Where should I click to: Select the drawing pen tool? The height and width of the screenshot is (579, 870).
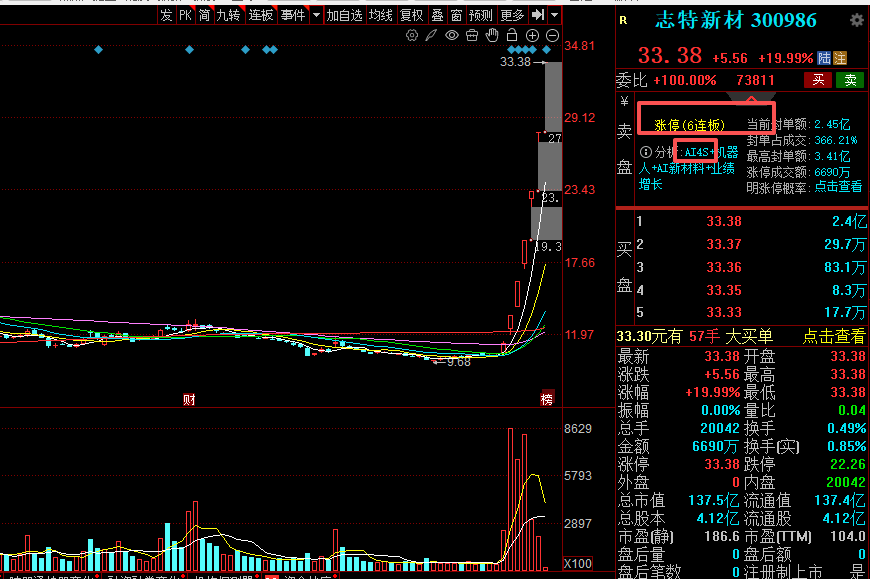tap(431, 36)
